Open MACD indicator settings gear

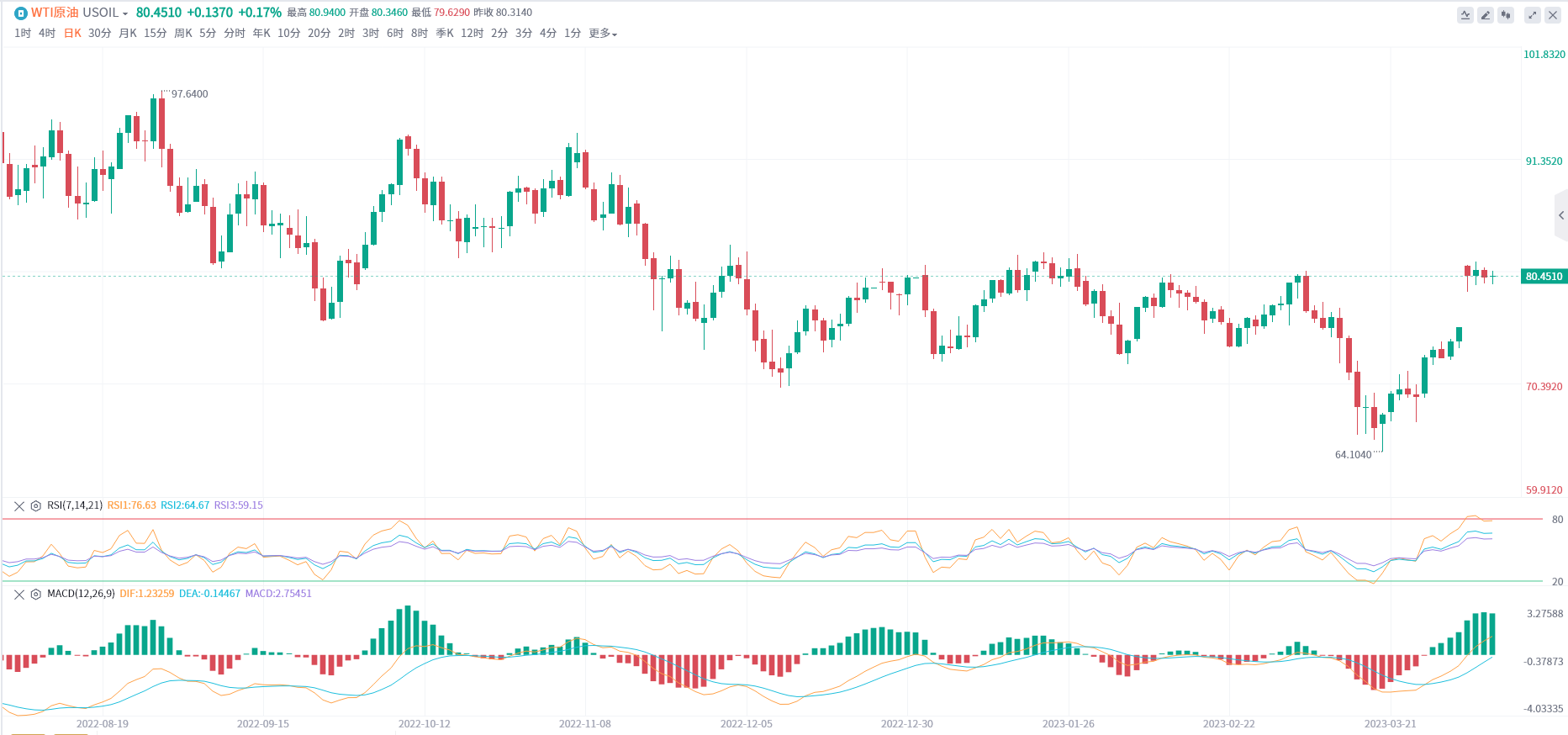click(36, 594)
